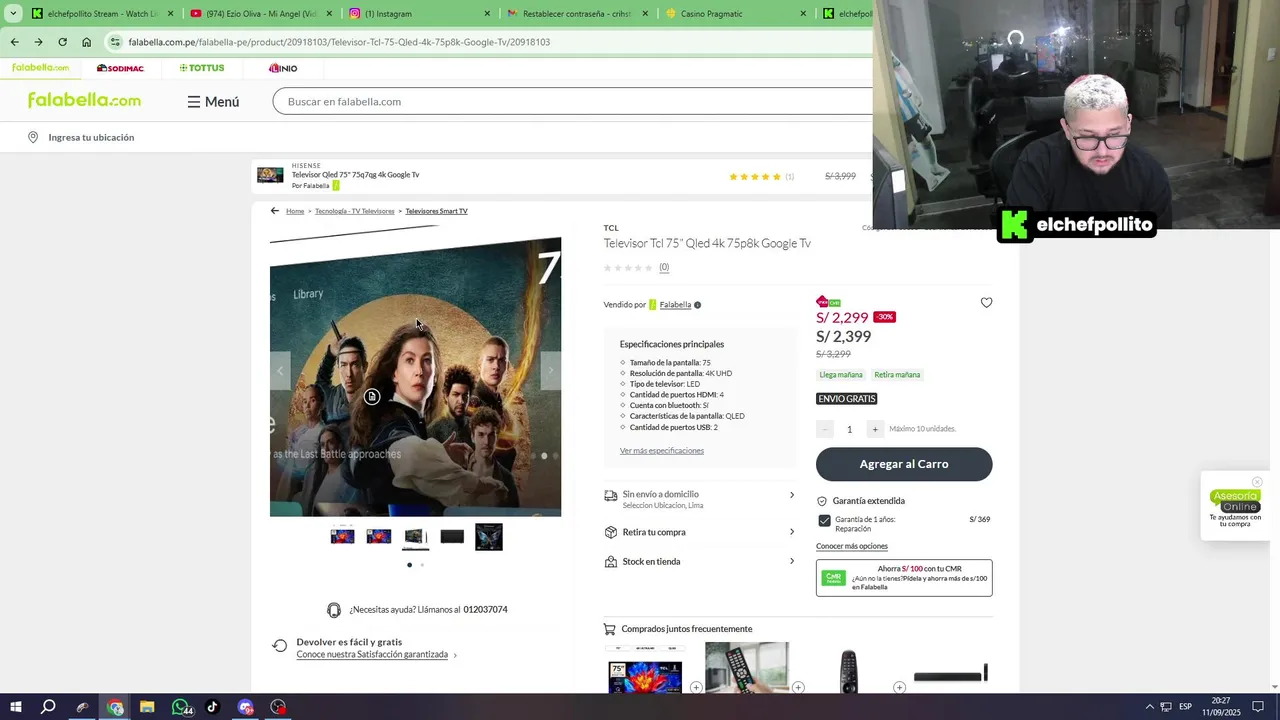Decrease quantity with minus button
Screen dimensions: 1280x720
pos(825,429)
